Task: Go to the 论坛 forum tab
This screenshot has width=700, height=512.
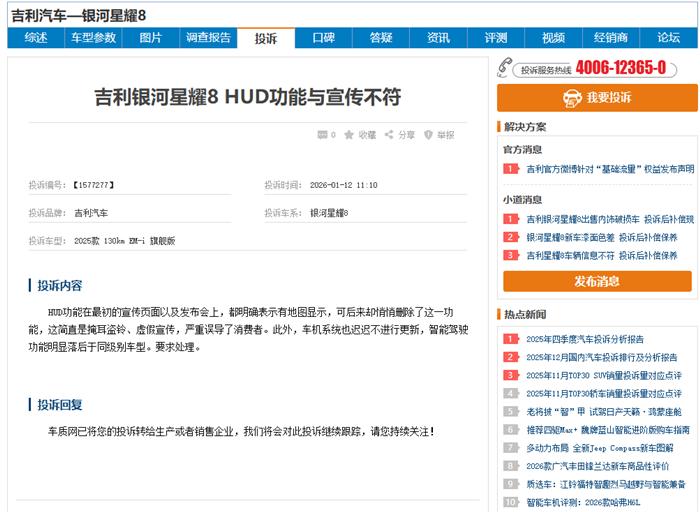Action: (668, 38)
